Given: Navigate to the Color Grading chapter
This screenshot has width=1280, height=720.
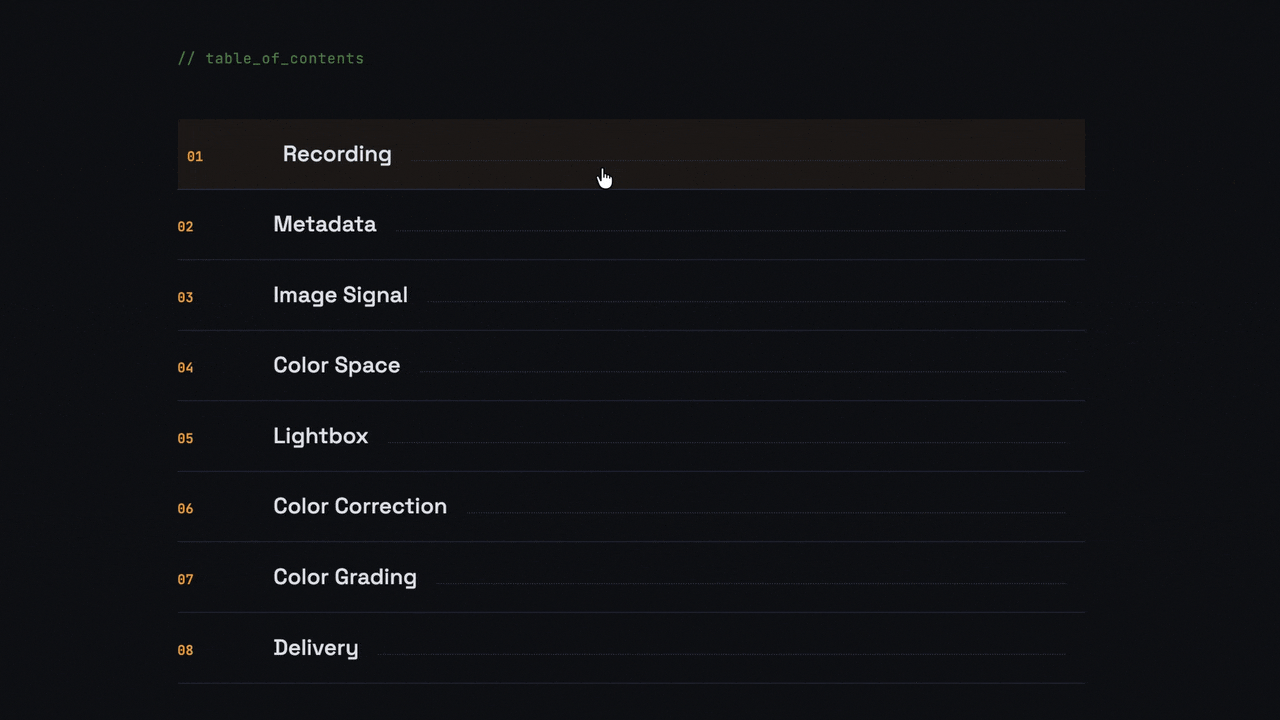Looking at the screenshot, I should click(344, 577).
